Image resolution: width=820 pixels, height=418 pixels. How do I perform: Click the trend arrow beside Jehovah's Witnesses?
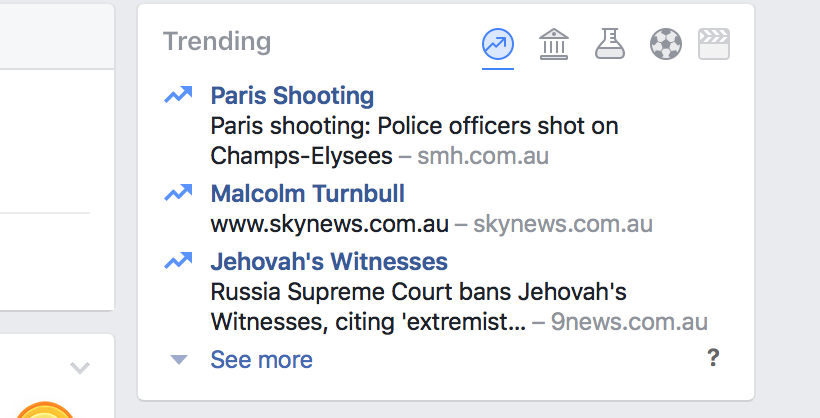point(179,262)
